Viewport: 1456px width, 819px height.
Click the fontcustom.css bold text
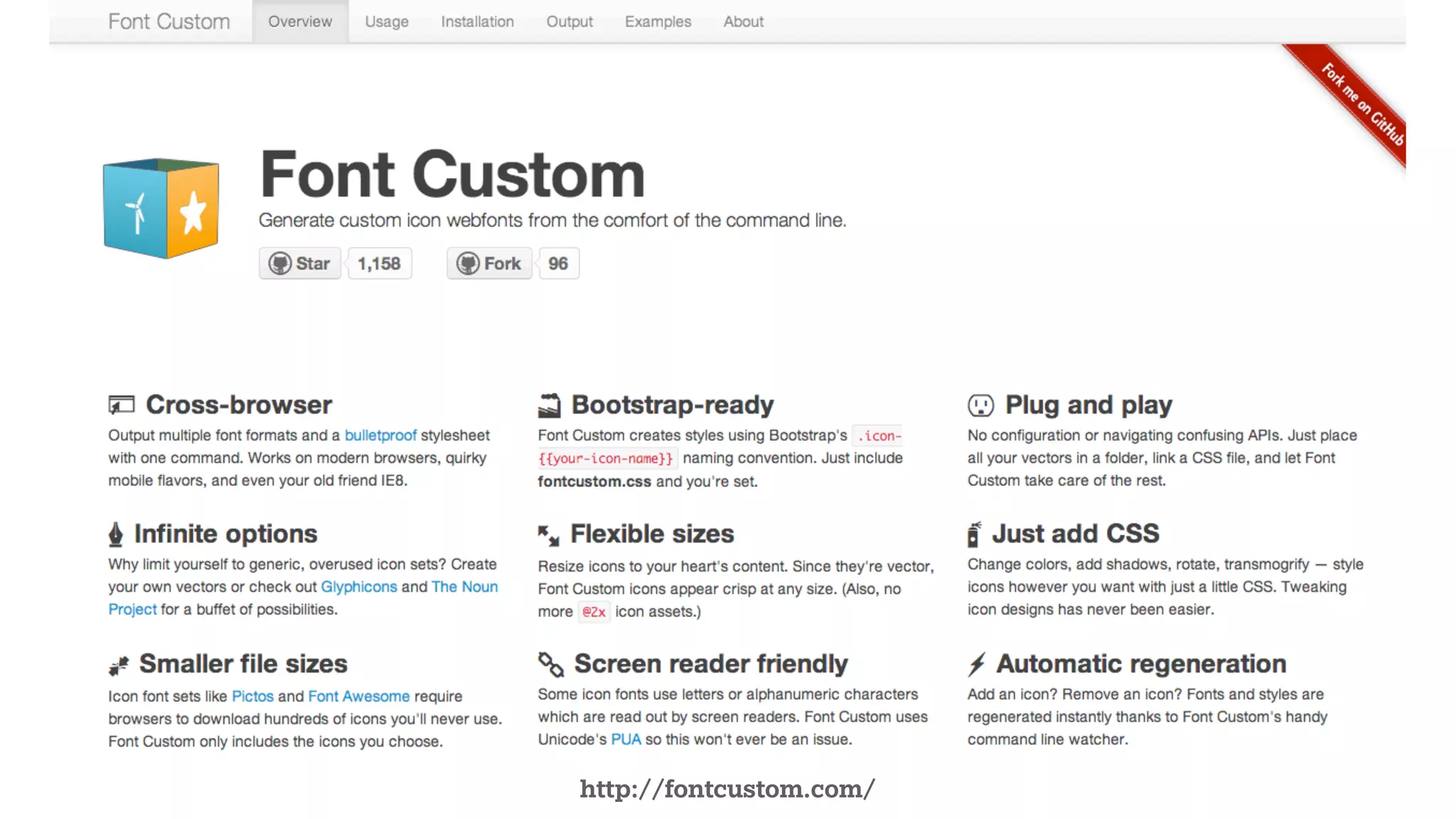coord(594,481)
